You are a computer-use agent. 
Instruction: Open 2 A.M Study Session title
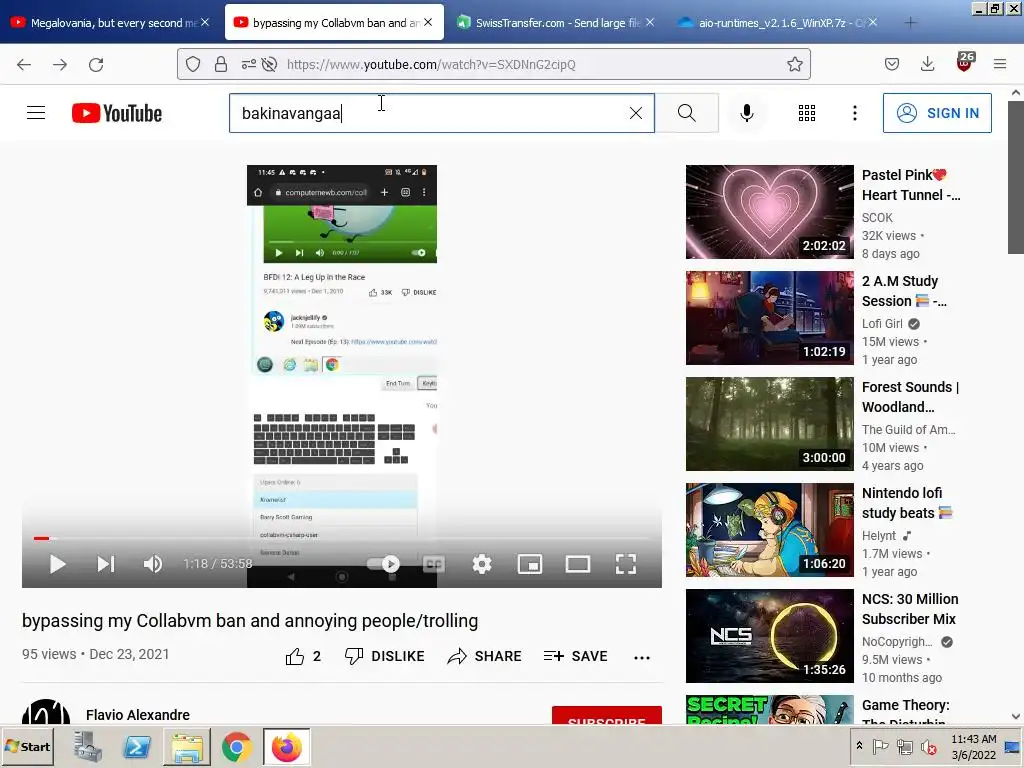[904, 291]
